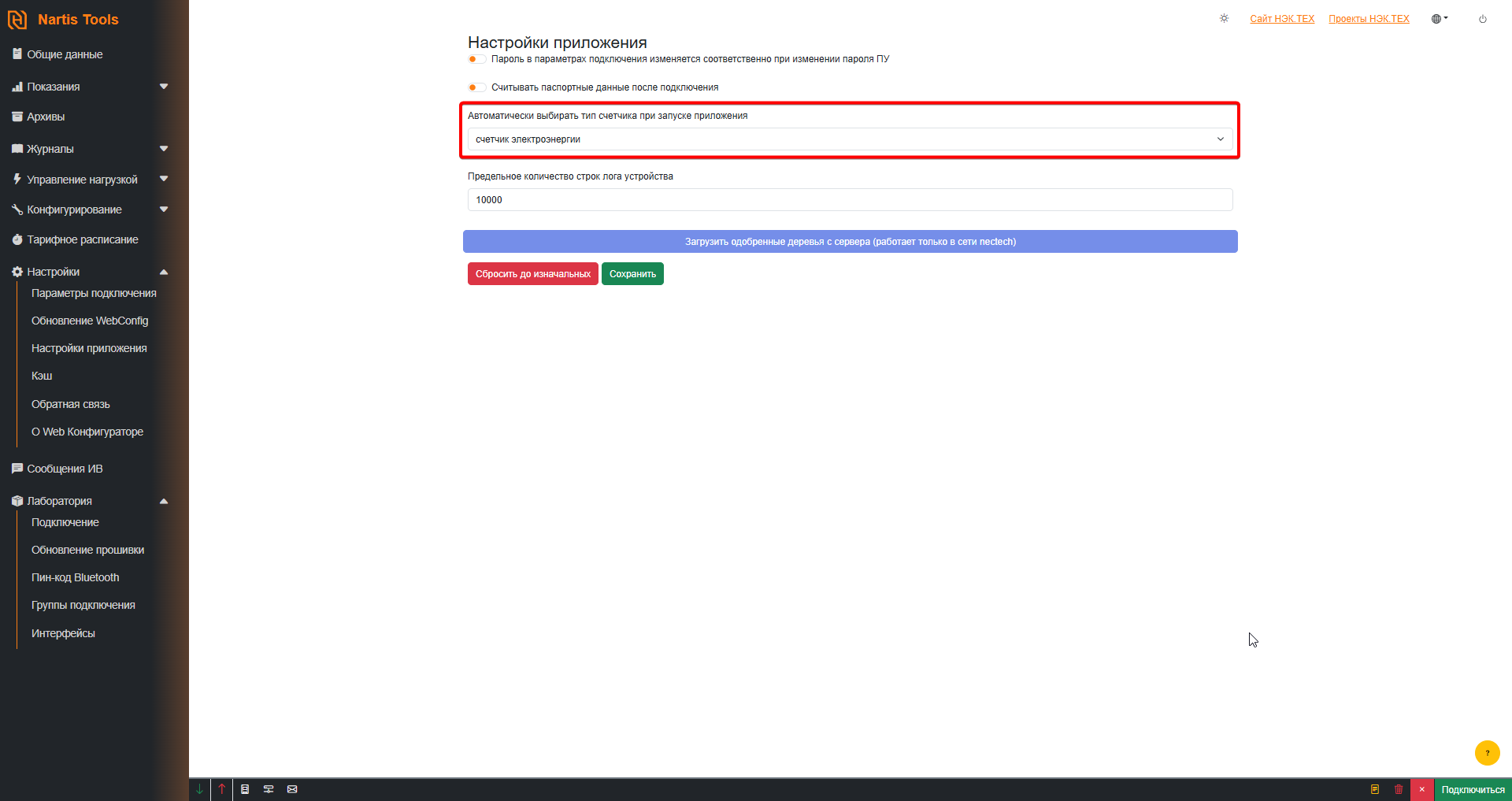The height and width of the screenshot is (801, 1512).
Task: Click the Сохранить button
Action: point(632,273)
